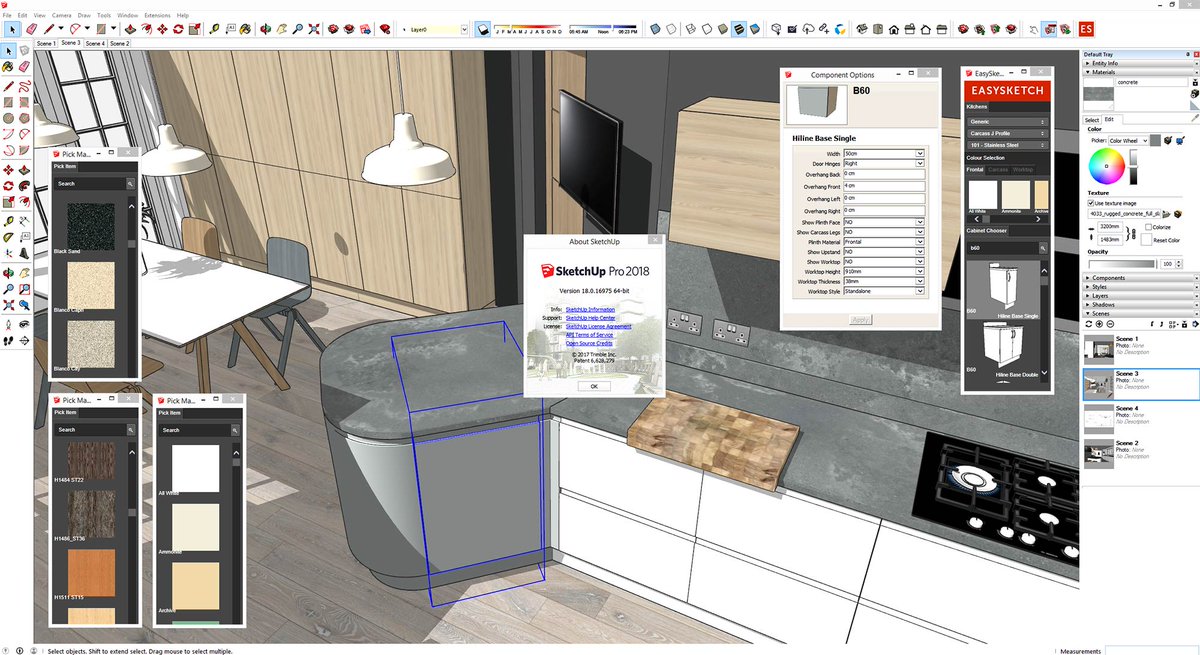This screenshot has width=1200, height=655.
Task: Toggle the Show/Hide Shadows button
Action: pyautogui.click(x=483, y=29)
